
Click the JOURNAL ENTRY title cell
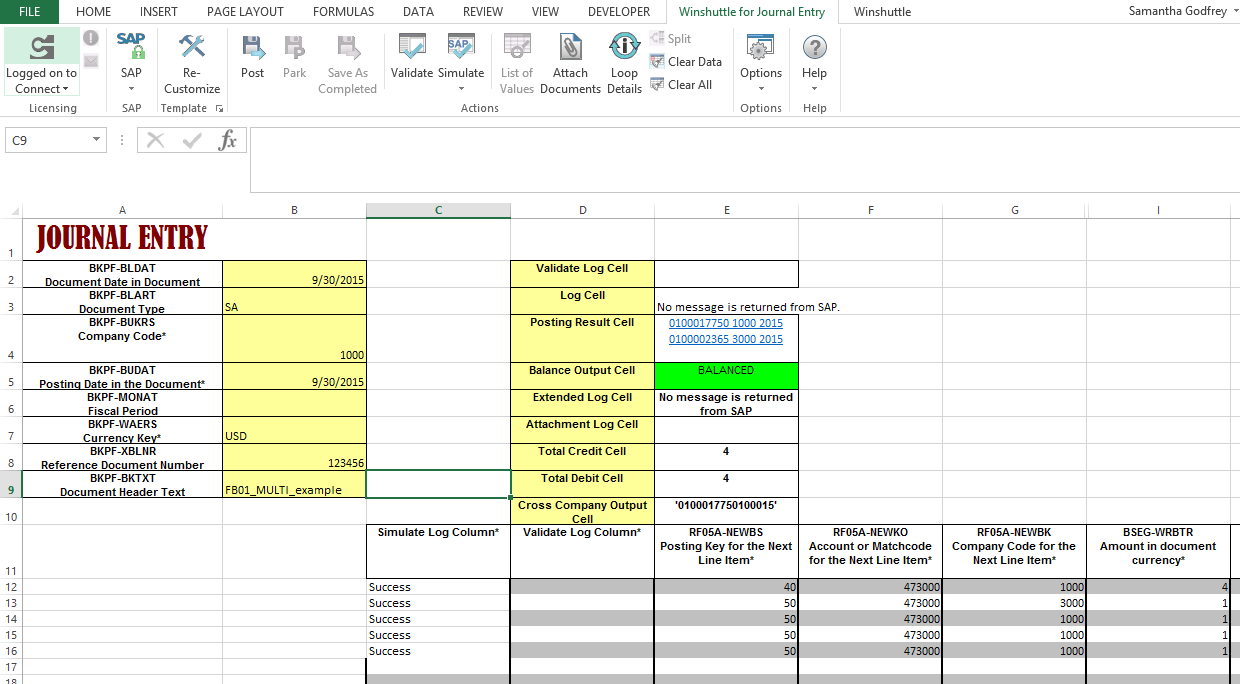click(122, 238)
